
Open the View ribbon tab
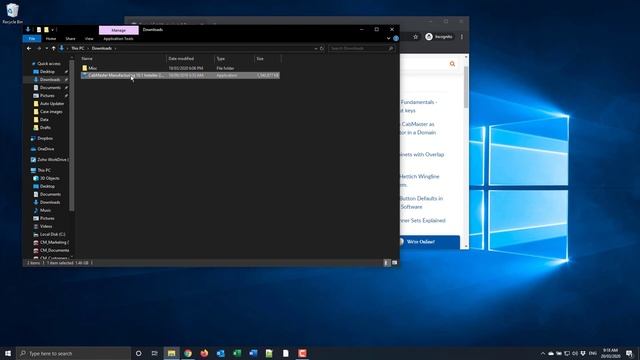click(89, 39)
